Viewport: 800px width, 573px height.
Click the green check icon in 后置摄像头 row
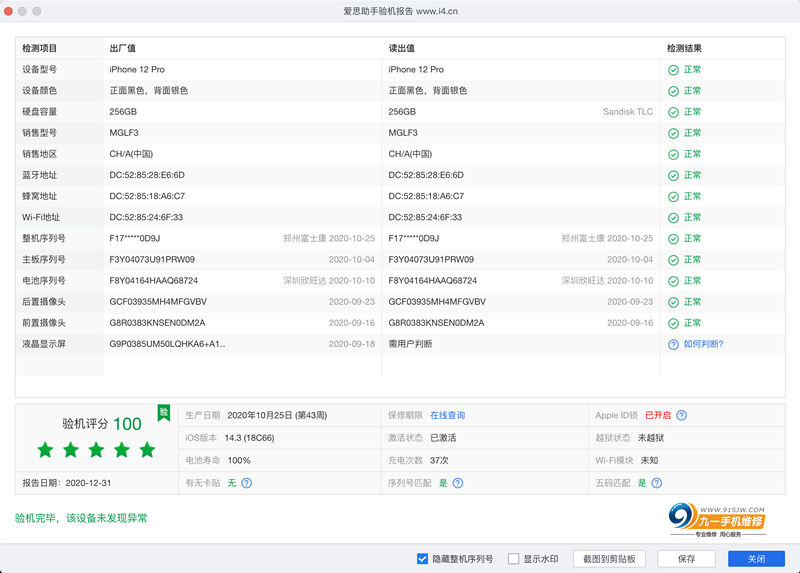click(673, 302)
